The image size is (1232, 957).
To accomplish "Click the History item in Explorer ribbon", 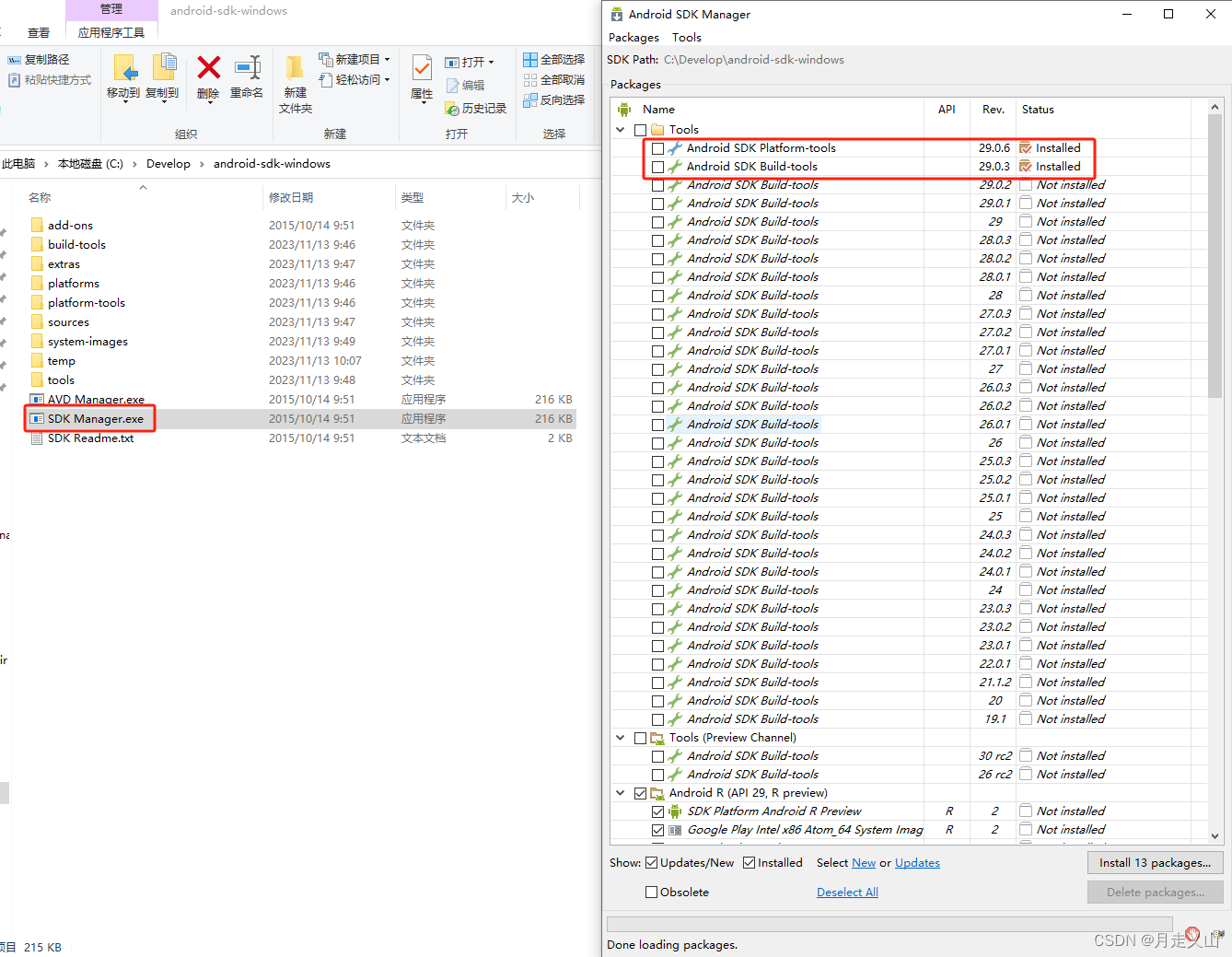I will pos(476,109).
